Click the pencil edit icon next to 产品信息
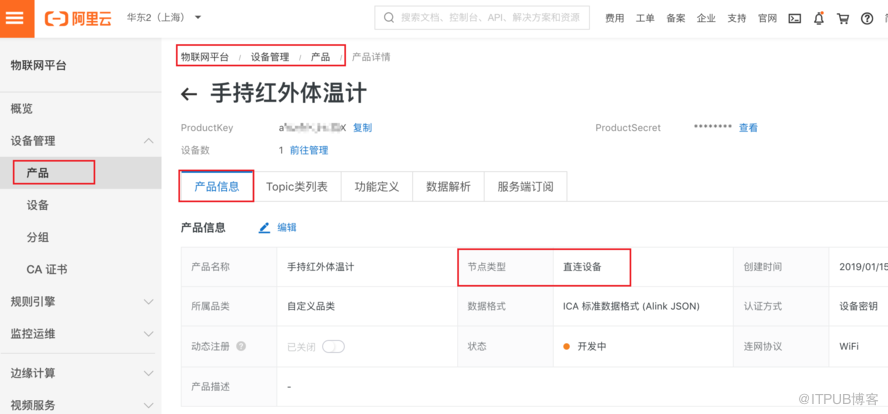This screenshot has height=414, width=888. 265,228
